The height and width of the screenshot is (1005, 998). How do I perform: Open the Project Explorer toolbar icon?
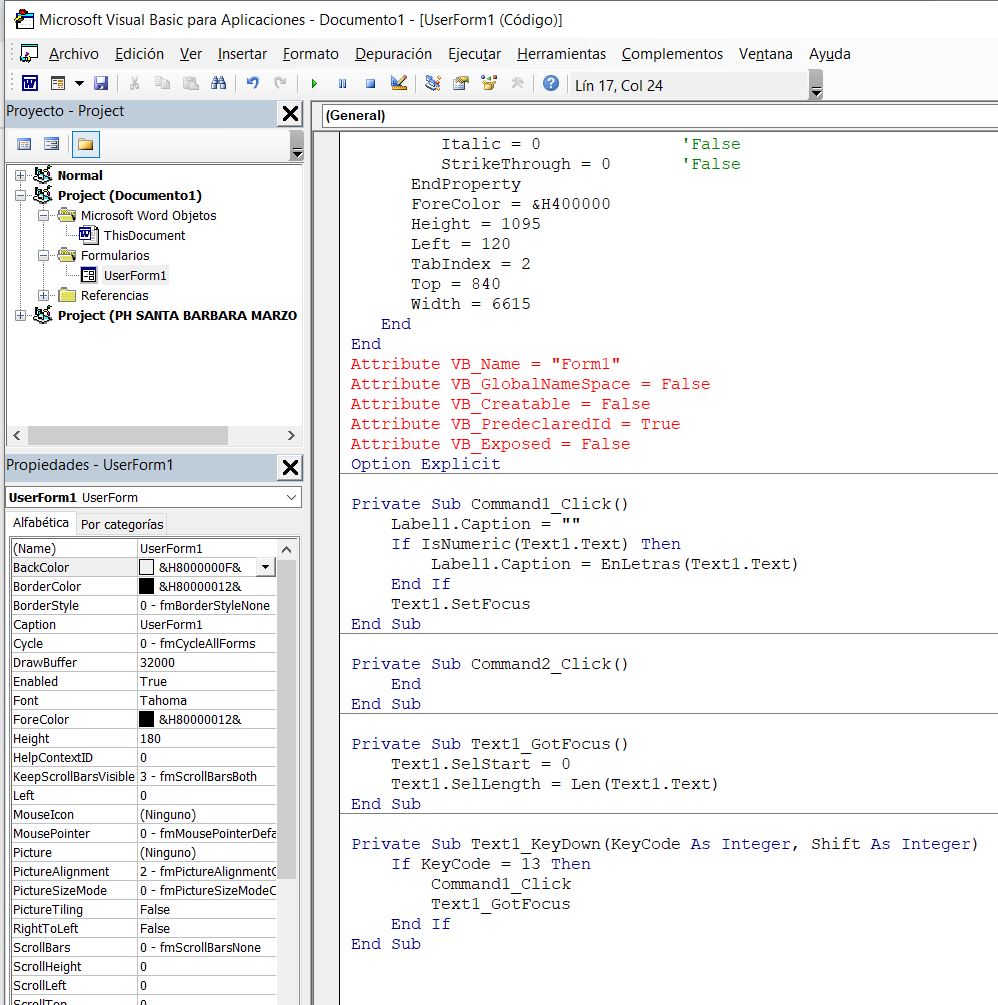[433, 83]
